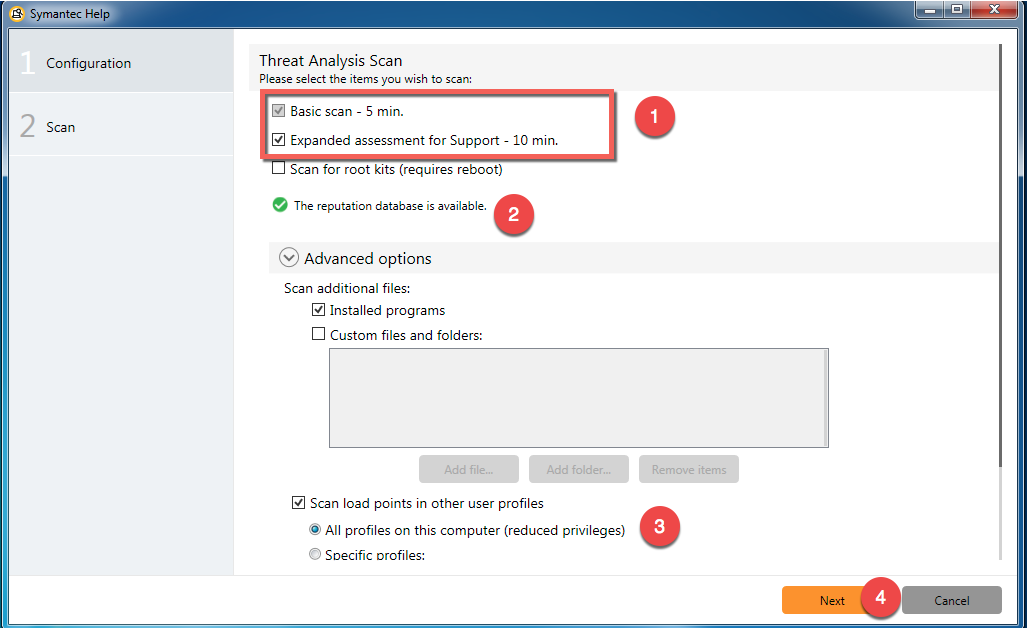Uncheck Expanded assessment for Support
The width and height of the screenshot is (1028, 628).
[x=279, y=140]
